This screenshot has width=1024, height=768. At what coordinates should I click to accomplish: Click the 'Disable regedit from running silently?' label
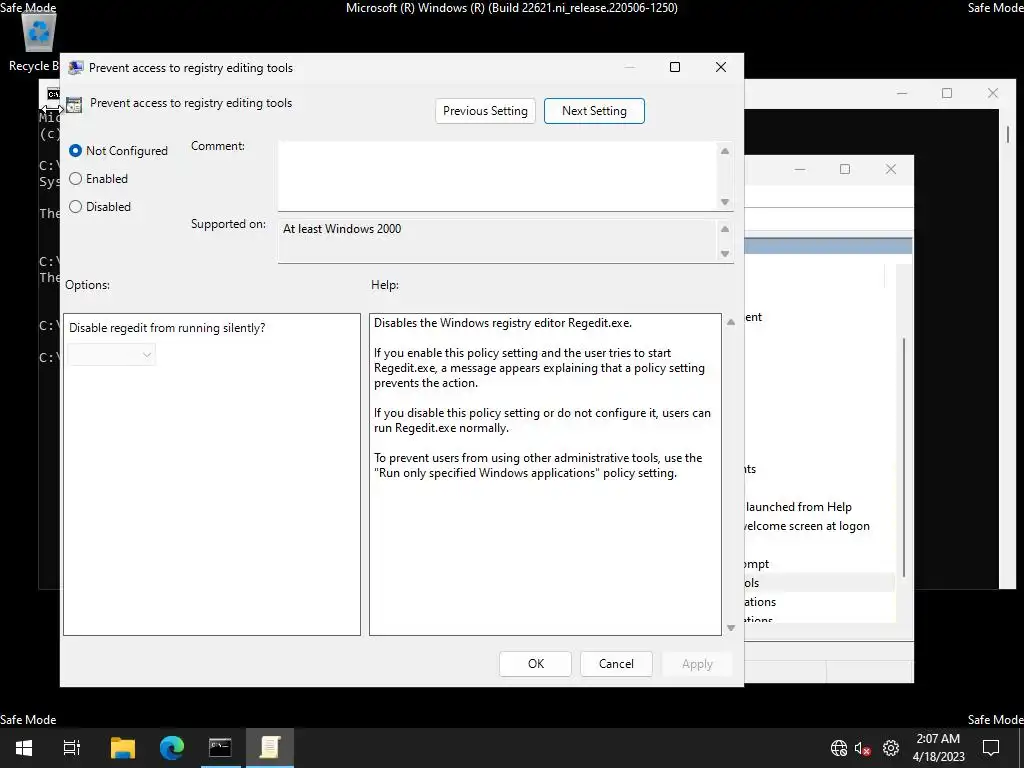pos(167,328)
